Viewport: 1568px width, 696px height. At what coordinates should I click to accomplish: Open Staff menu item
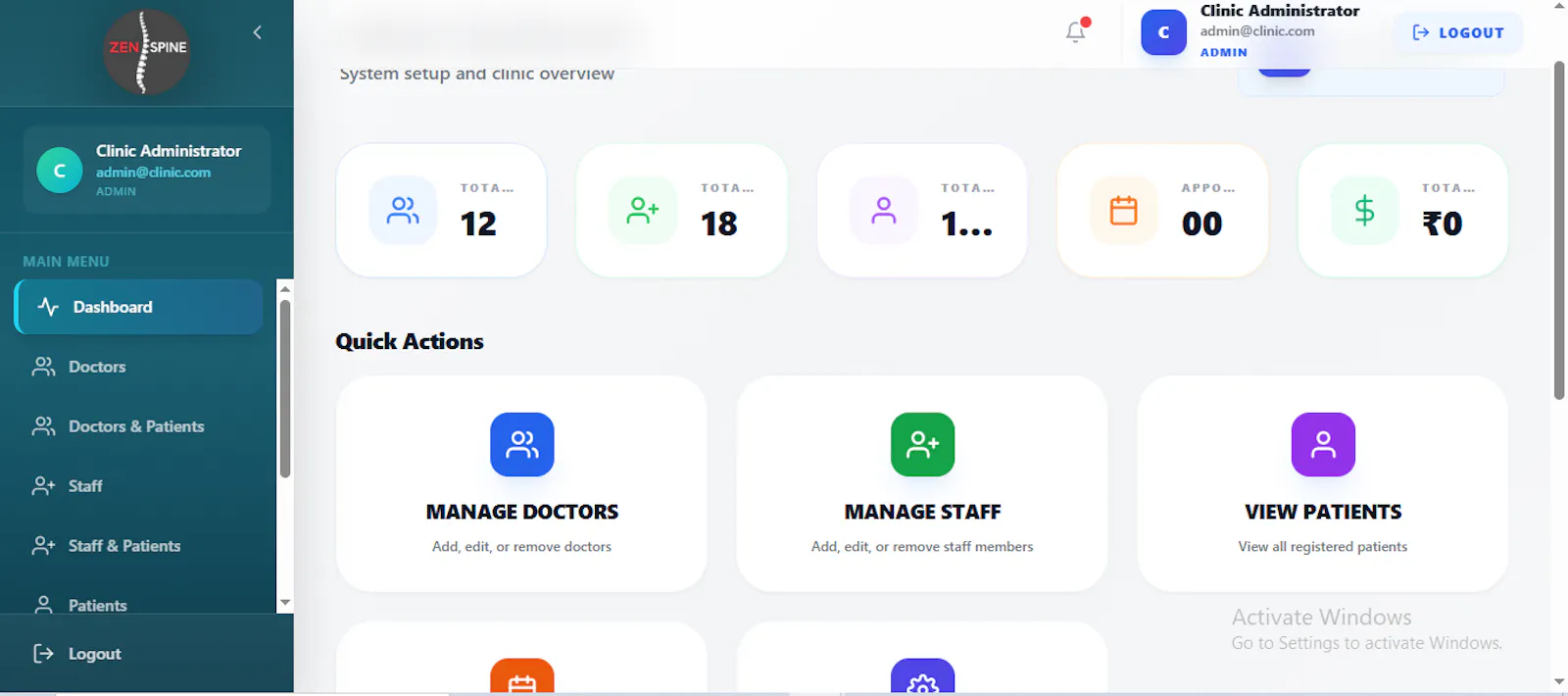point(138,486)
